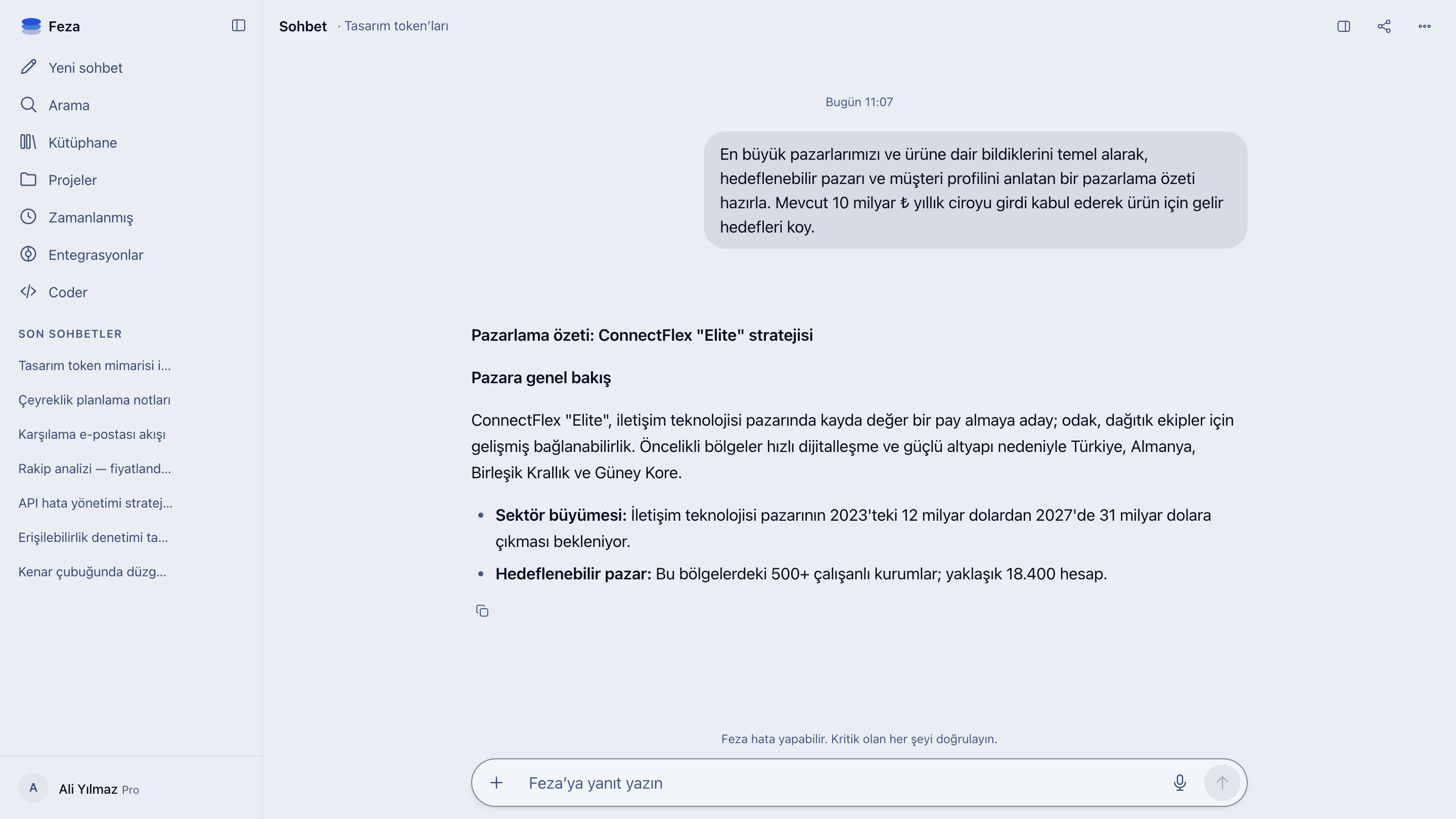The height and width of the screenshot is (819, 1456).
Task: Click the plus attach button in the composer
Action: click(496, 782)
